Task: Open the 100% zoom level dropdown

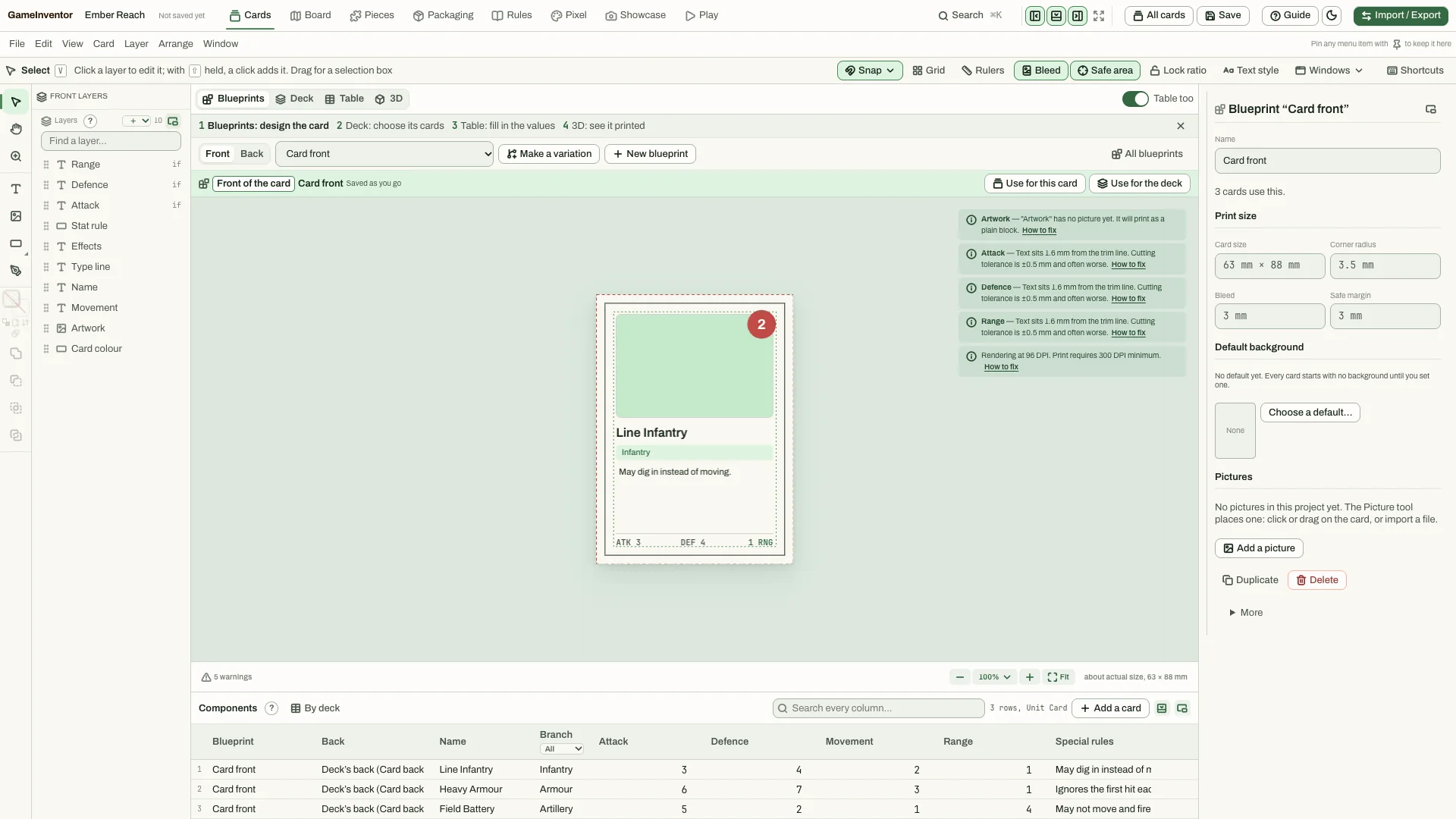Action: pyautogui.click(x=994, y=677)
